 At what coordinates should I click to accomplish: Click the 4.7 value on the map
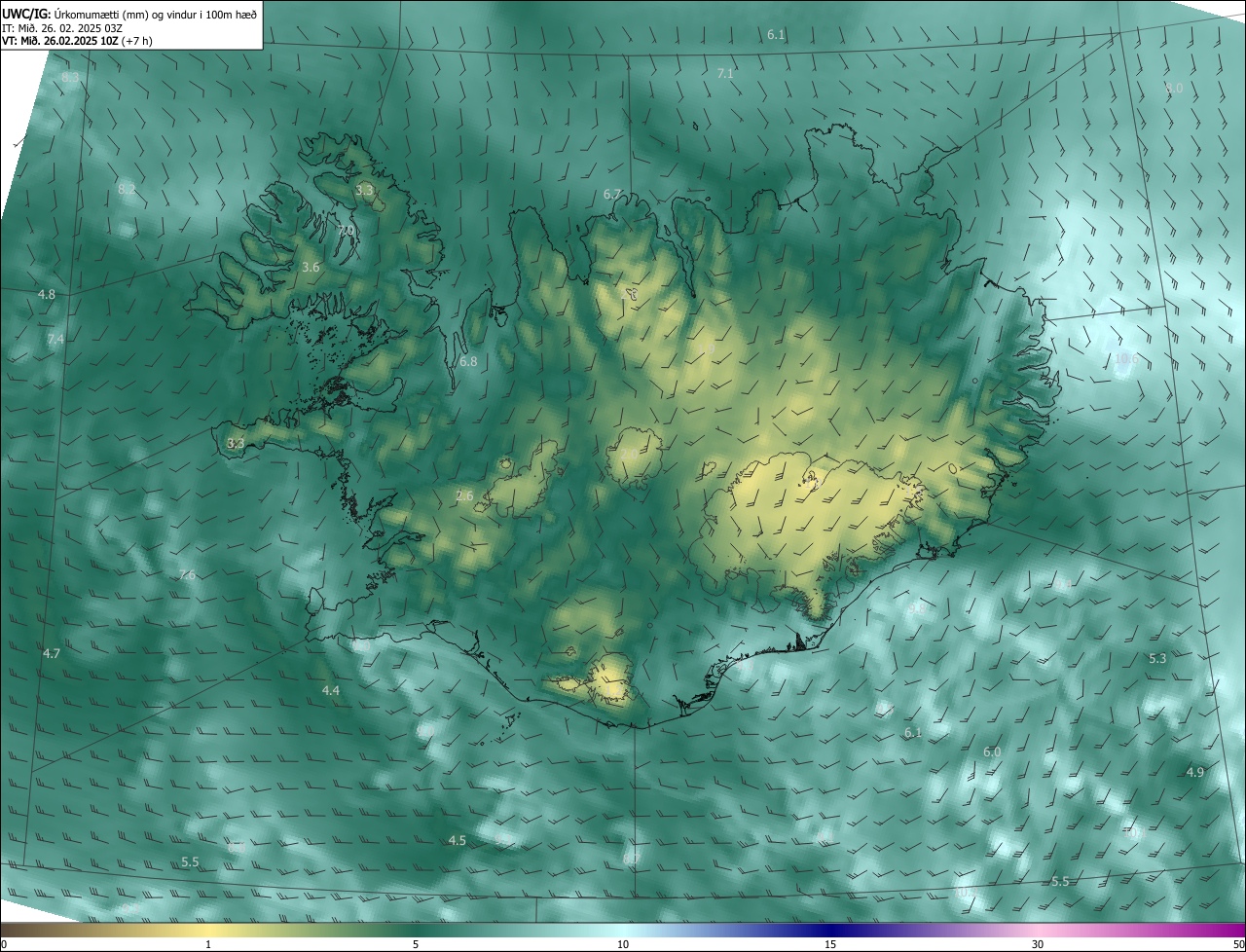pos(52,654)
